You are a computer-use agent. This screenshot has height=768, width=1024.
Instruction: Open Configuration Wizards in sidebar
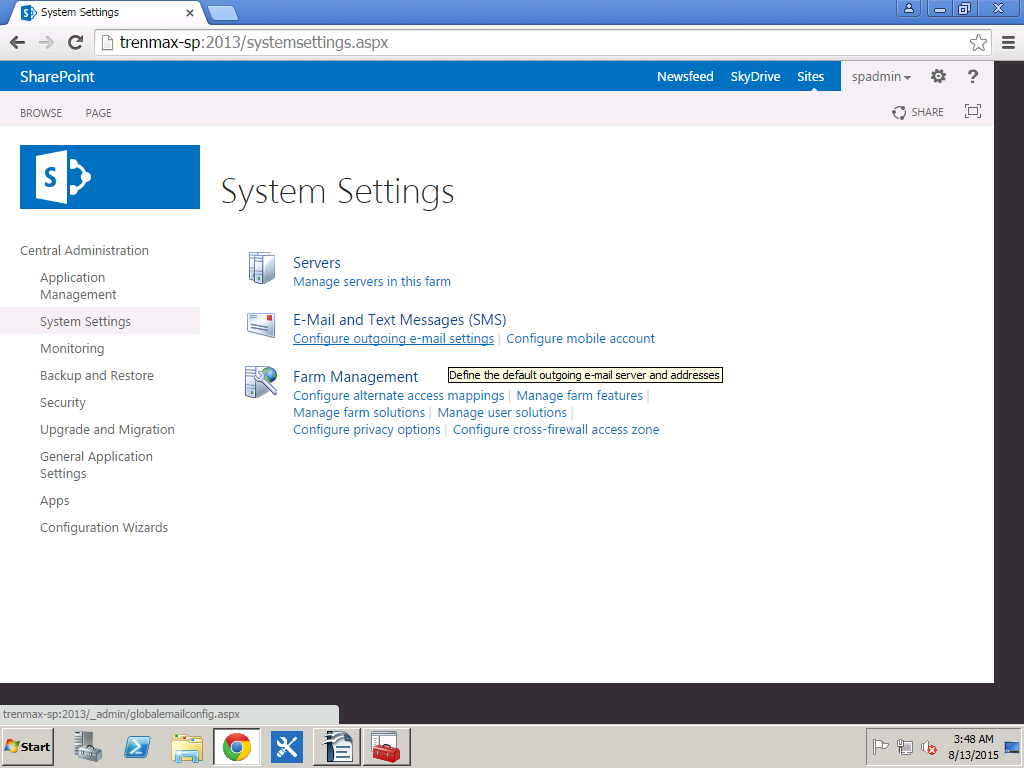[104, 527]
